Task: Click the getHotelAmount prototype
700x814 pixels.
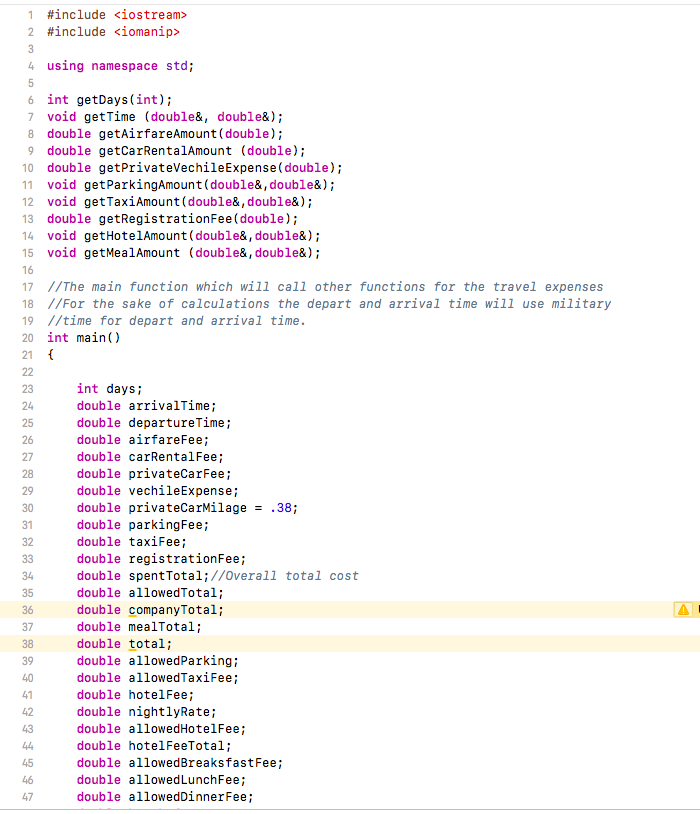Action: (x=184, y=236)
